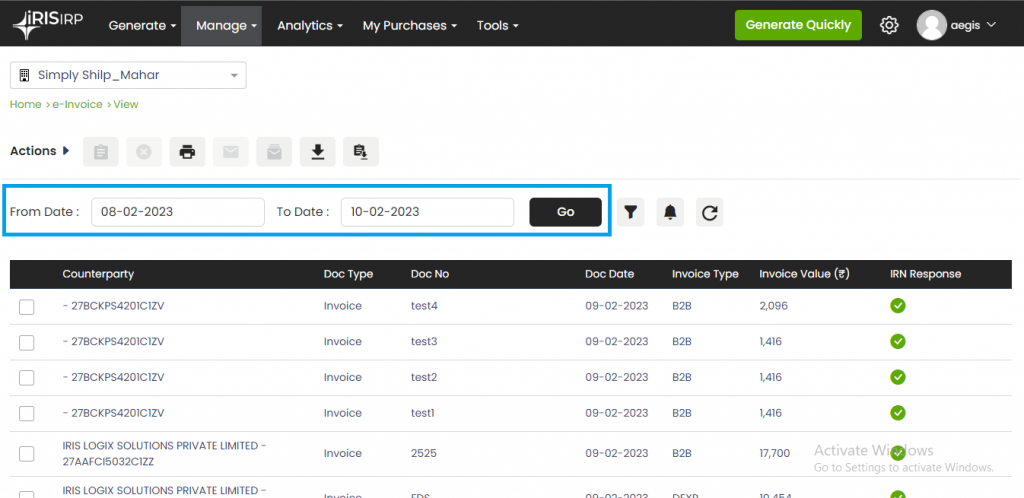The width and height of the screenshot is (1024, 498).
Task: Click the Invoice Value column header
Action: click(x=804, y=274)
